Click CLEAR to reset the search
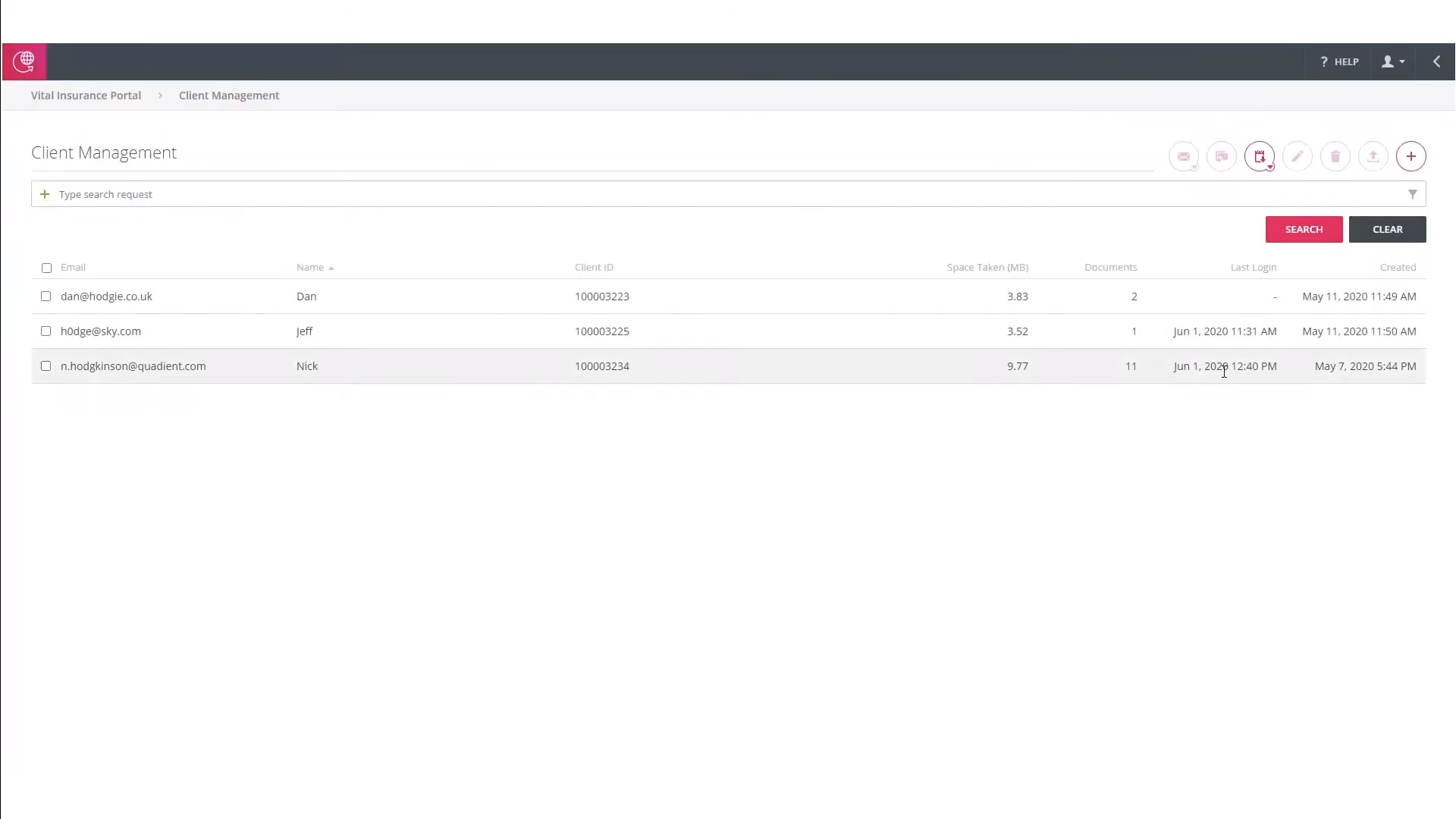 [1387, 229]
